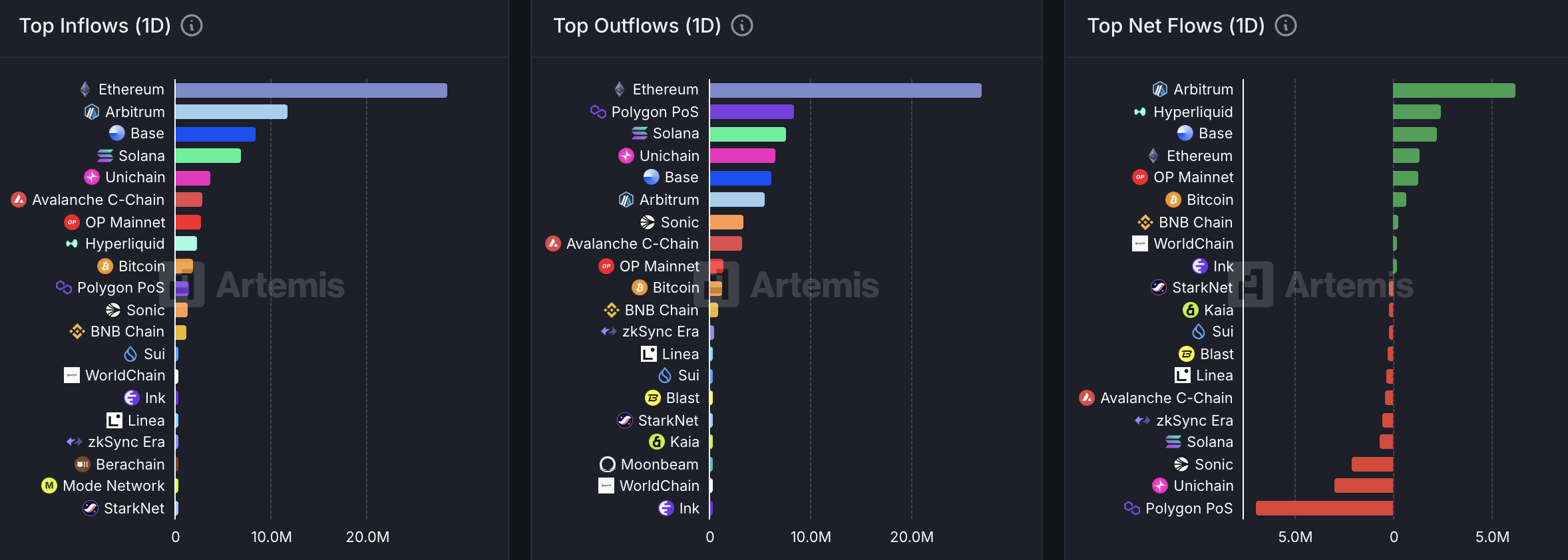Select the Unichain icon in Top Inflows
The height and width of the screenshot is (560, 1568).
[x=92, y=177]
